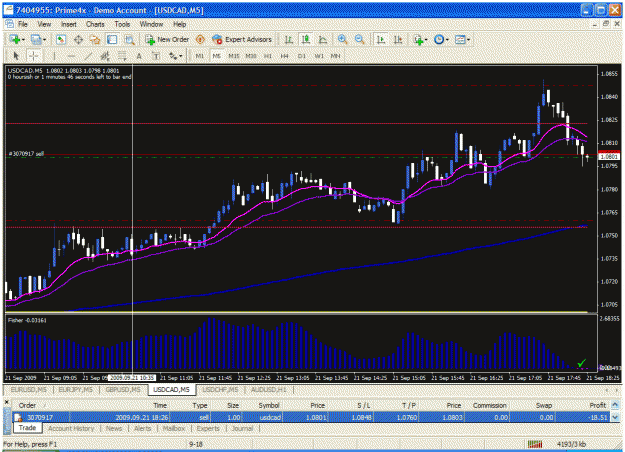Switch to the EURUSD,M5 chart tab
The height and width of the screenshot is (452, 625).
click(29, 389)
